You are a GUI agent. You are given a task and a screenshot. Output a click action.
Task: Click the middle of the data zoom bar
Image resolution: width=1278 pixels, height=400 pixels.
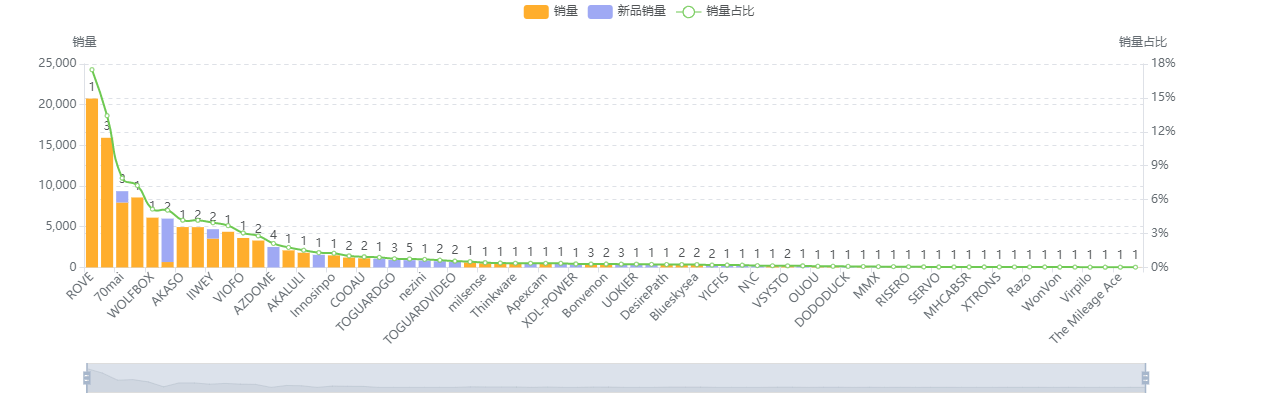pos(616,377)
